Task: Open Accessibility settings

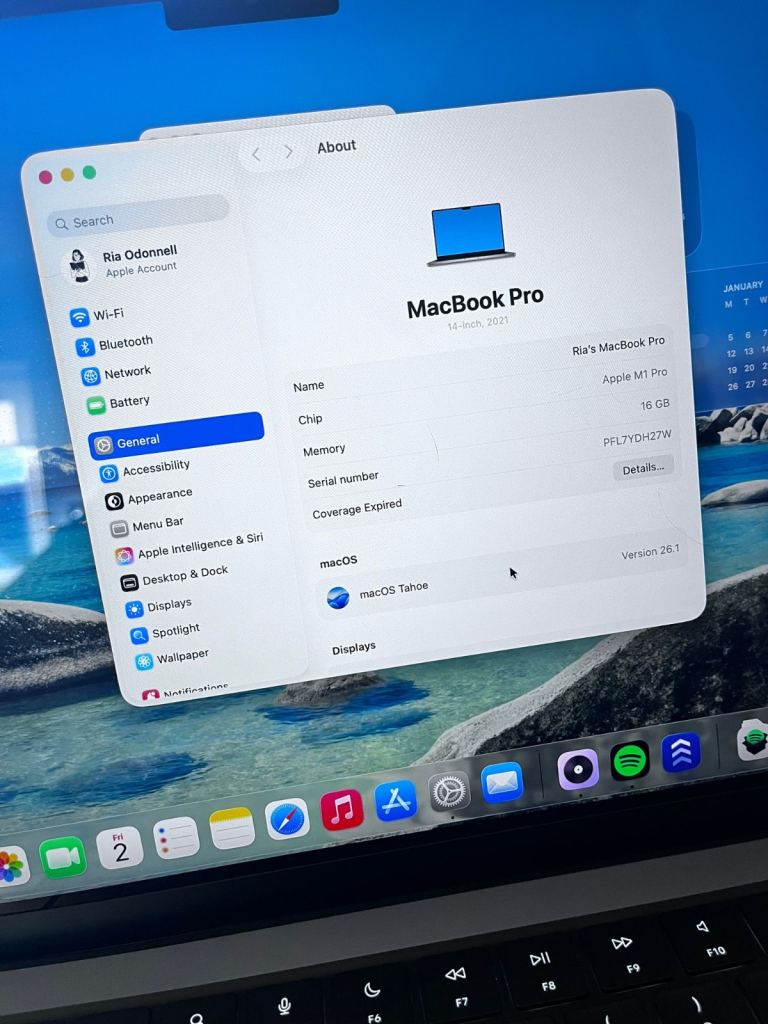Action: point(154,468)
